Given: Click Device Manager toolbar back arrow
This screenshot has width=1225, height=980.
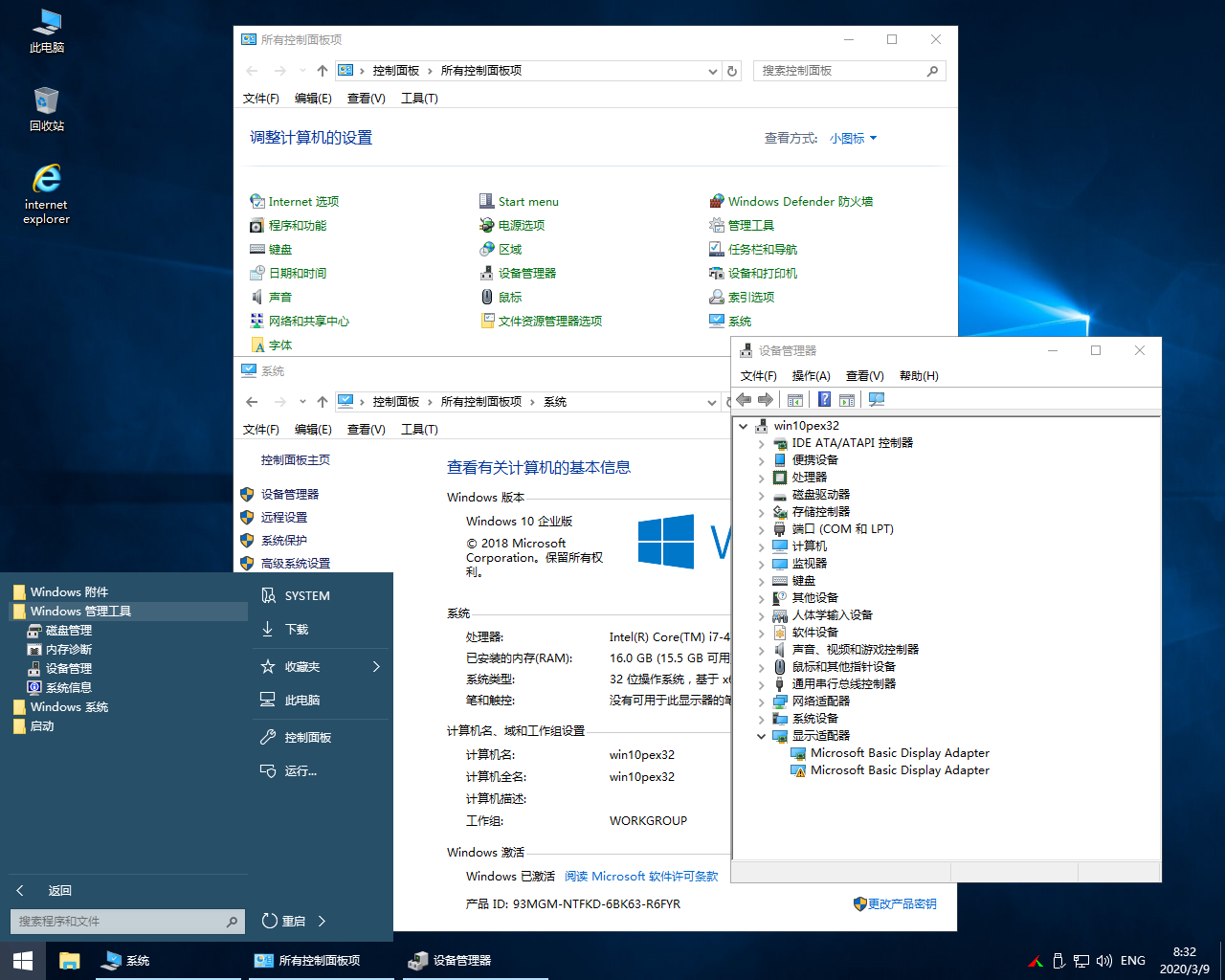Looking at the screenshot, I should (x=744, y=399).
